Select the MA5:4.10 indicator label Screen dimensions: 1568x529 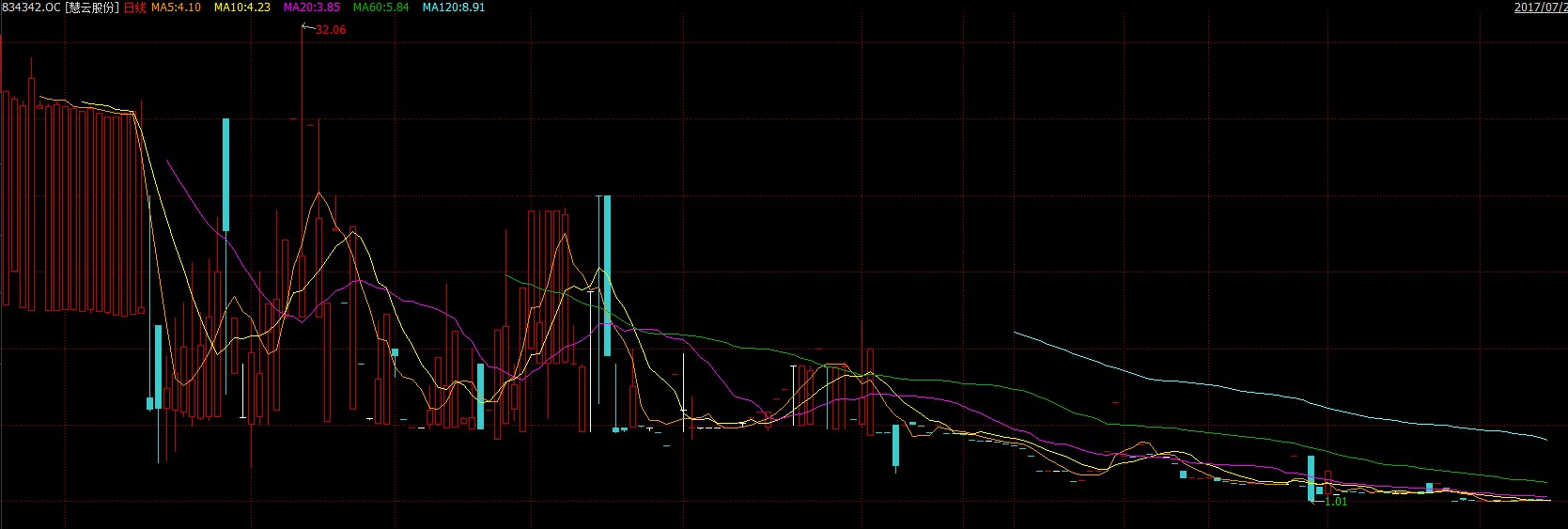(x=176, y=8)
